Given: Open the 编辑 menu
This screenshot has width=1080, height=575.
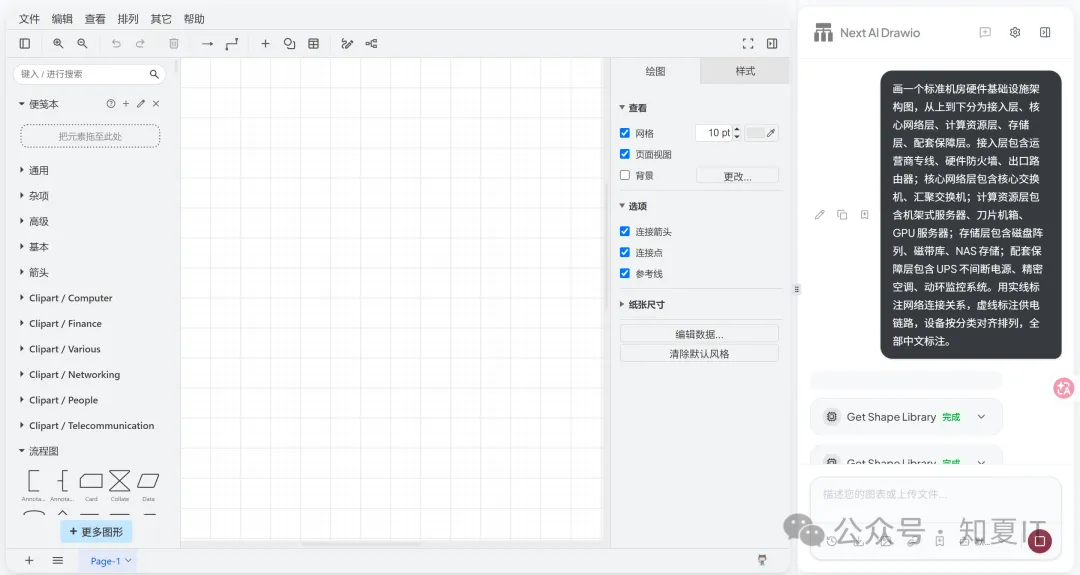Looking at the screenshot, I should point(62,19).
